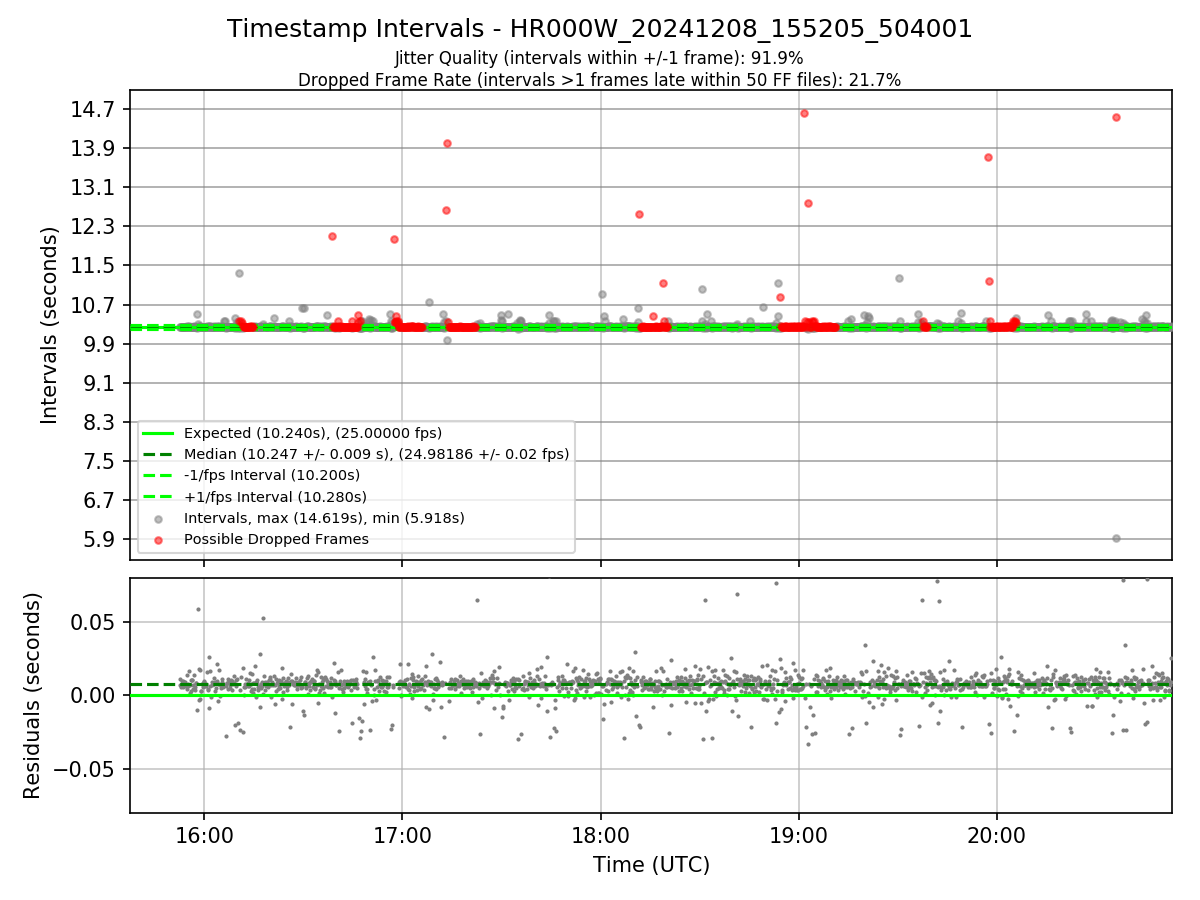Click the 12.3 y-axis tick label
The image size is (1200, 900).
pyautogui.click(x=94, y=226)
